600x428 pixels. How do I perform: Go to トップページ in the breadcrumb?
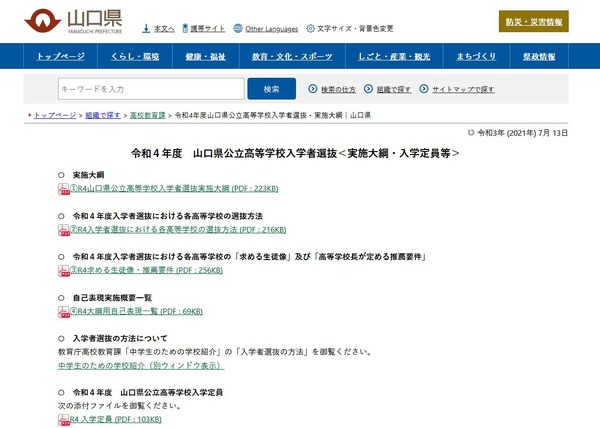[55, 115]
